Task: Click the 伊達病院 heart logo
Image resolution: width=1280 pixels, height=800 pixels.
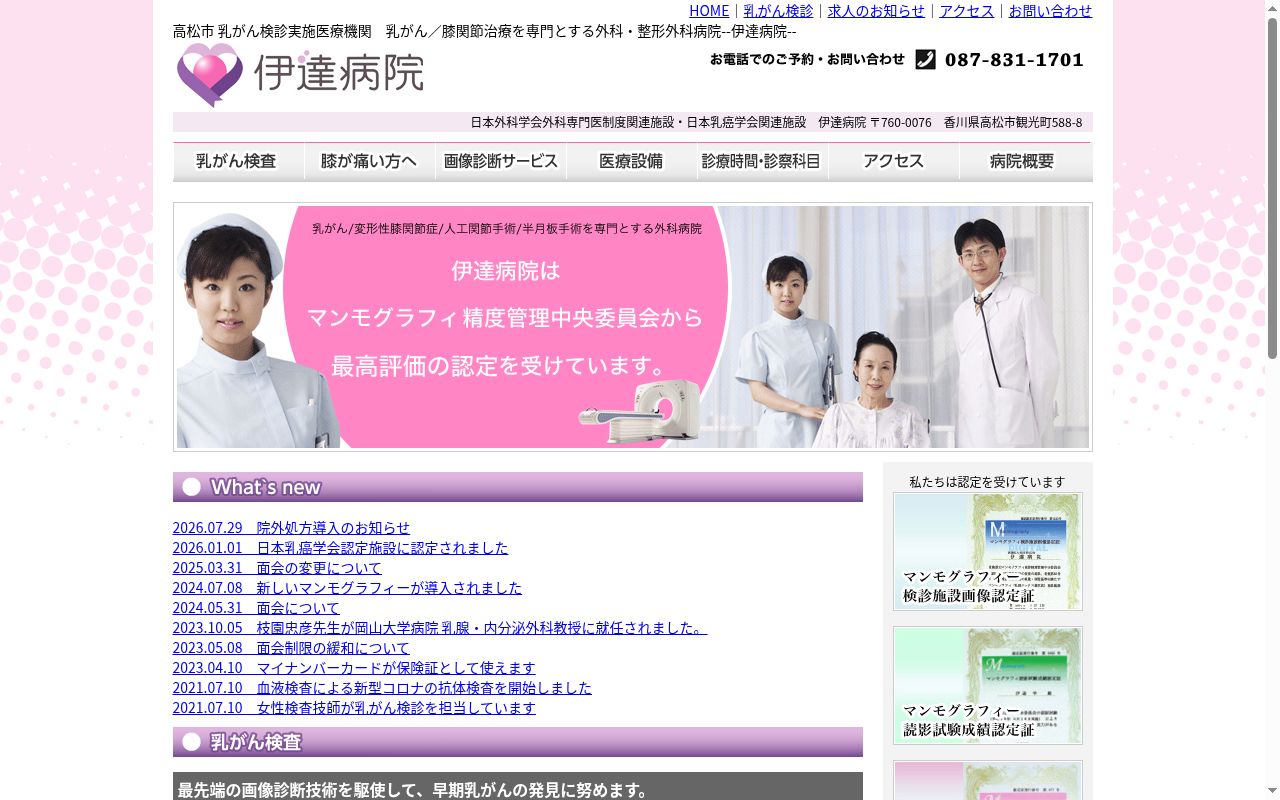Action: coord(300,75)
